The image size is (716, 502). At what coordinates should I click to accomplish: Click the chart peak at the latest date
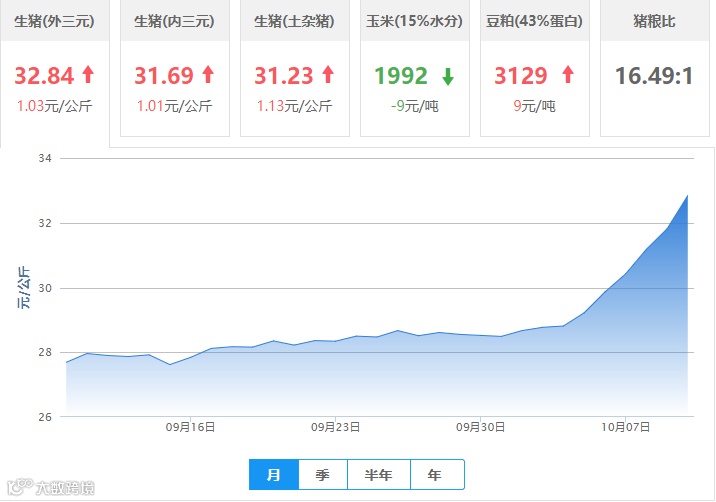tap(688, 196)
